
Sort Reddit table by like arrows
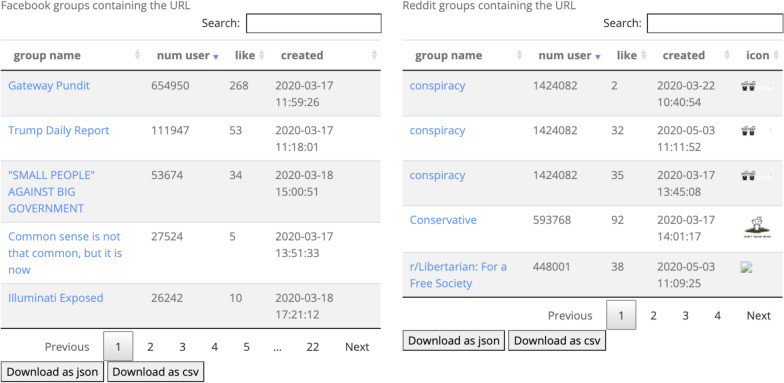643,56
